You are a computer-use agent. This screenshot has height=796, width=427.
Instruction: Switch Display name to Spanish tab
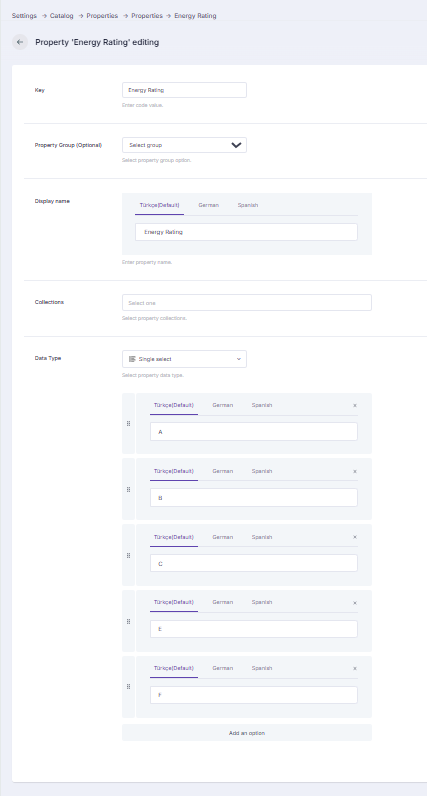248,205
